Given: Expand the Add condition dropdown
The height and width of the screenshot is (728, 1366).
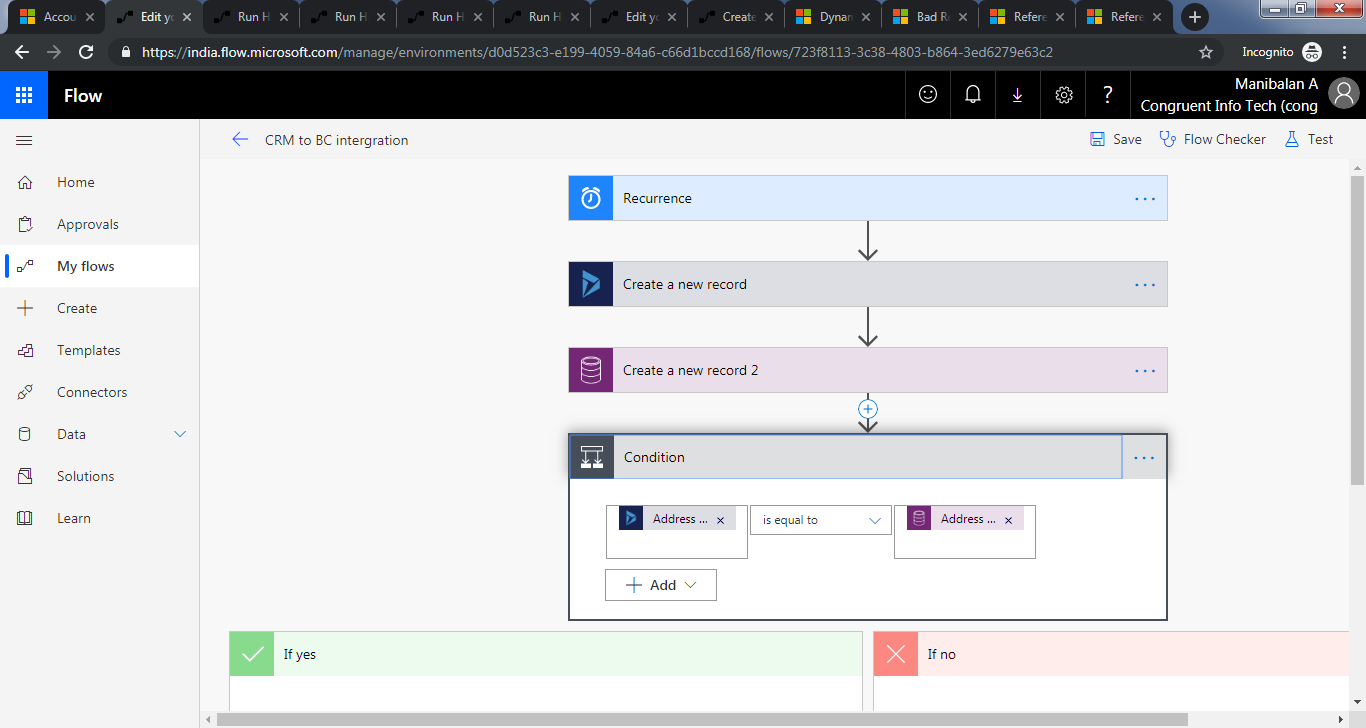Looking at the screenshot, I should tap(661, 585).
